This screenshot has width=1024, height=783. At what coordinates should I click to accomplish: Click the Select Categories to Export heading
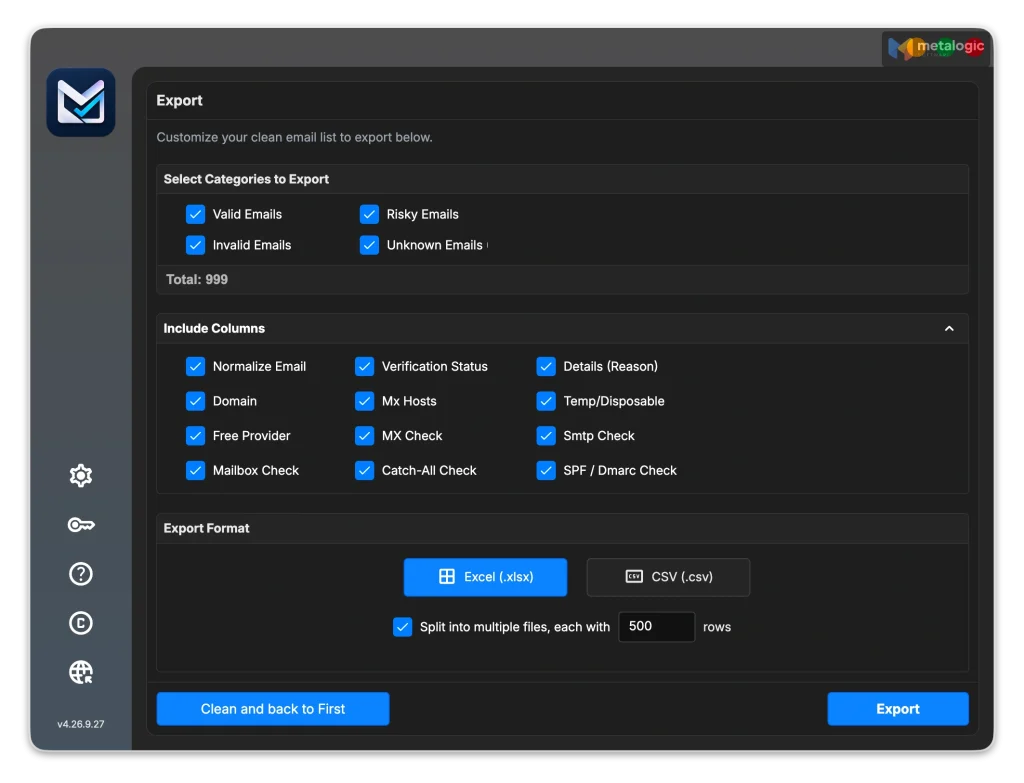246,179
